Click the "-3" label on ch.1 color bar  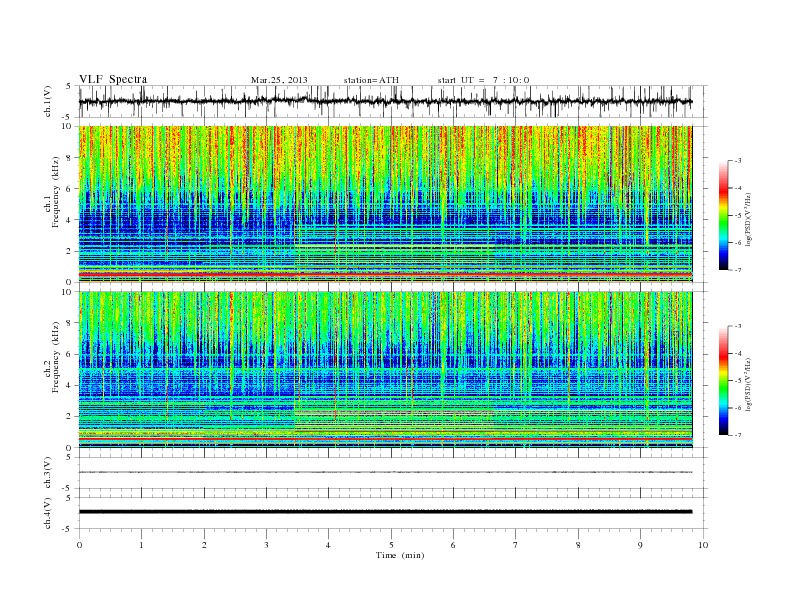click(737, 161)
